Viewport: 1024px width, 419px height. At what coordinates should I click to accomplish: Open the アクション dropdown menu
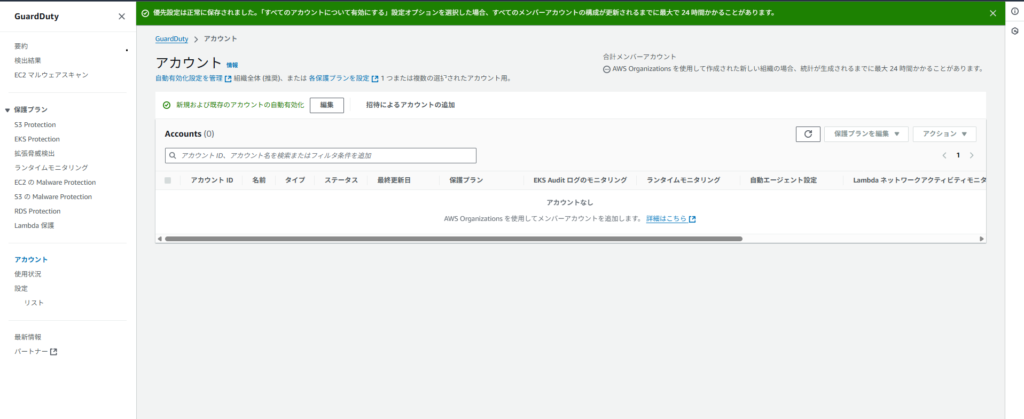pyautogui.click(x=944, y=134)
